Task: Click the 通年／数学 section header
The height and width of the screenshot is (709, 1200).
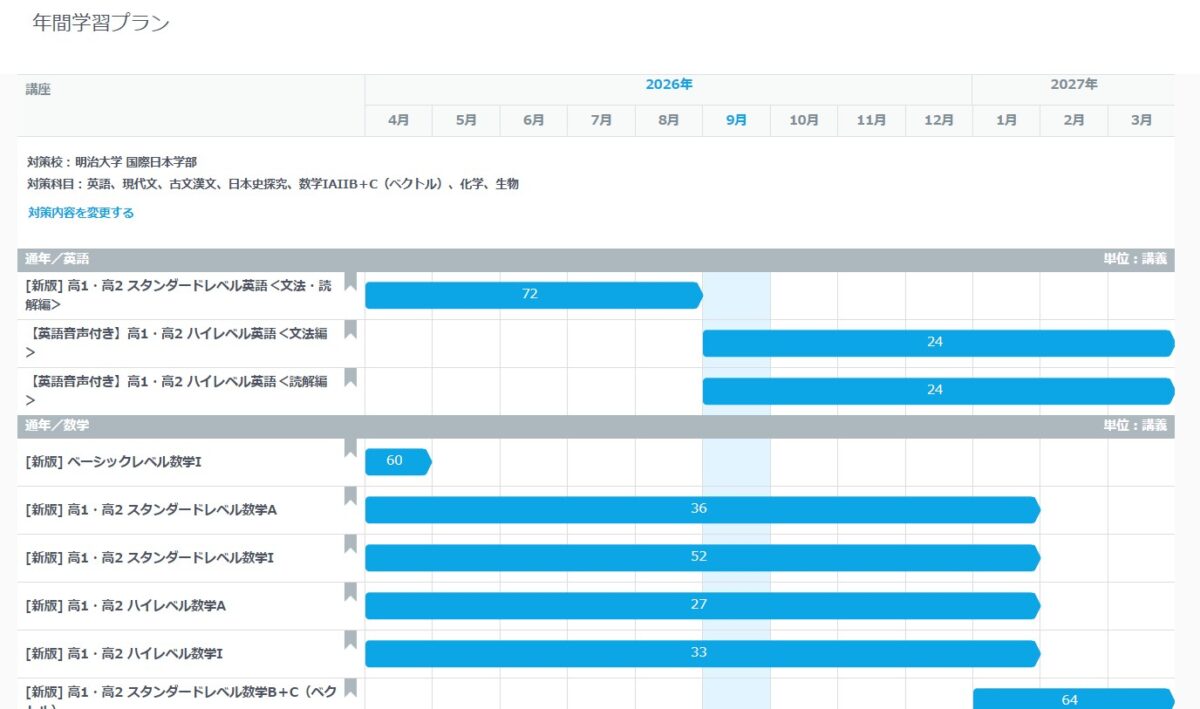Action: 596,426
